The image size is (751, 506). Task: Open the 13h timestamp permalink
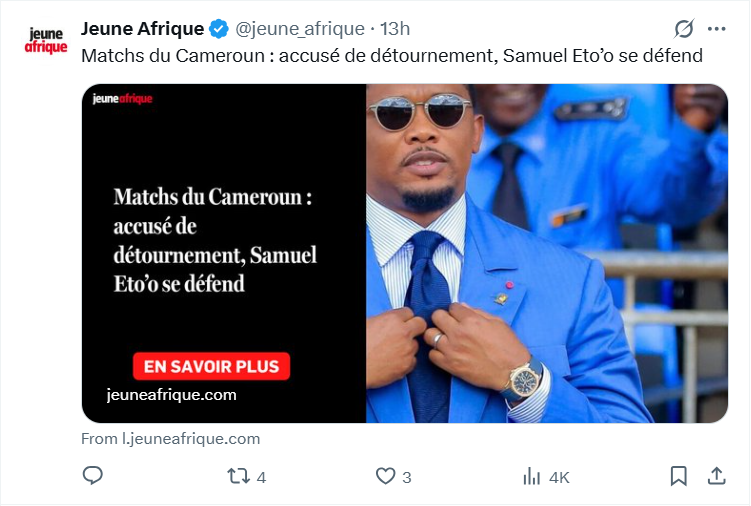point(396,28)
